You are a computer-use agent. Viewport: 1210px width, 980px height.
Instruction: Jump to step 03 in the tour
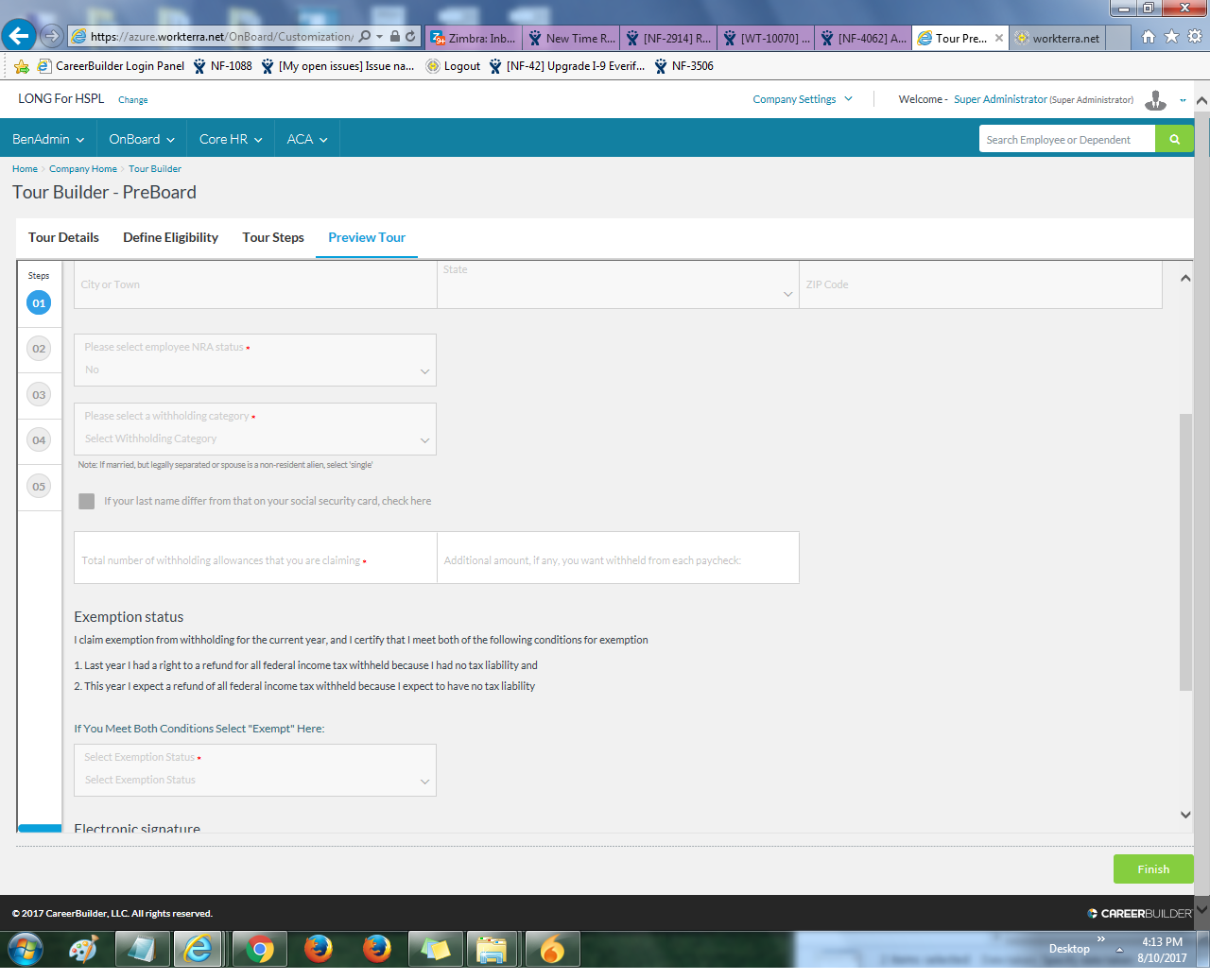39,395
